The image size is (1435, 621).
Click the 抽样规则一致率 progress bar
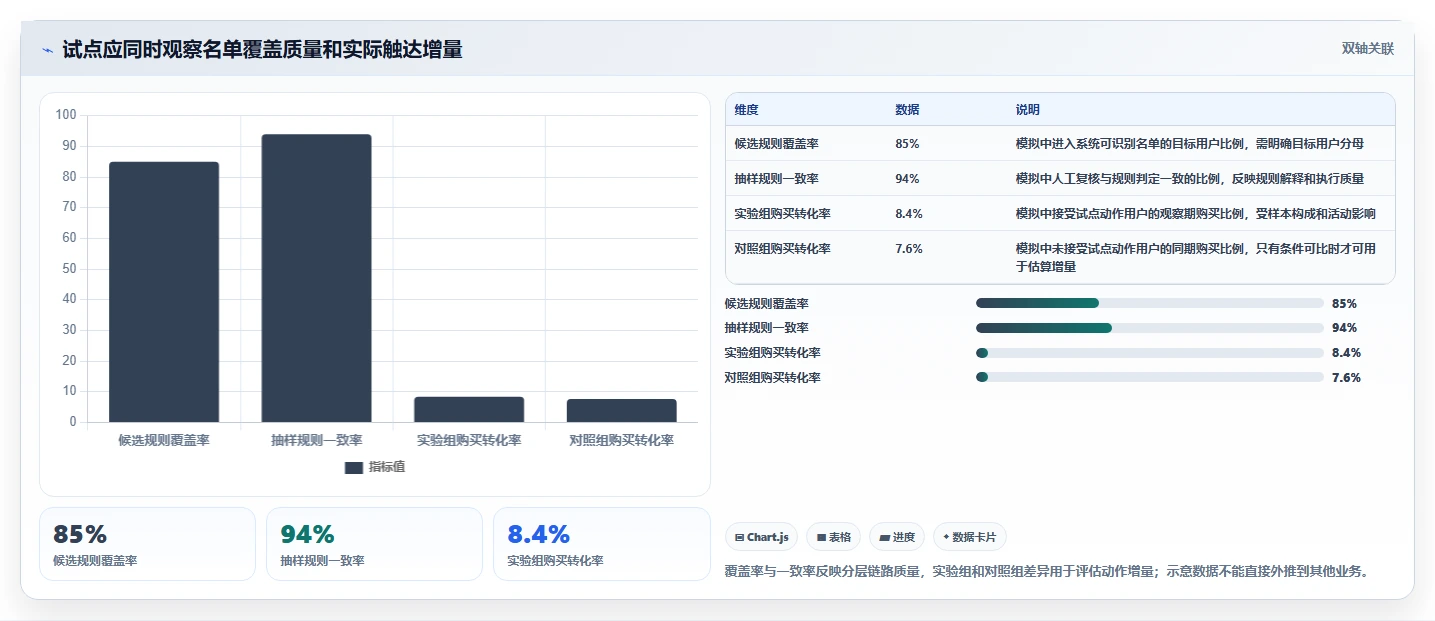tap(1150, 328)
